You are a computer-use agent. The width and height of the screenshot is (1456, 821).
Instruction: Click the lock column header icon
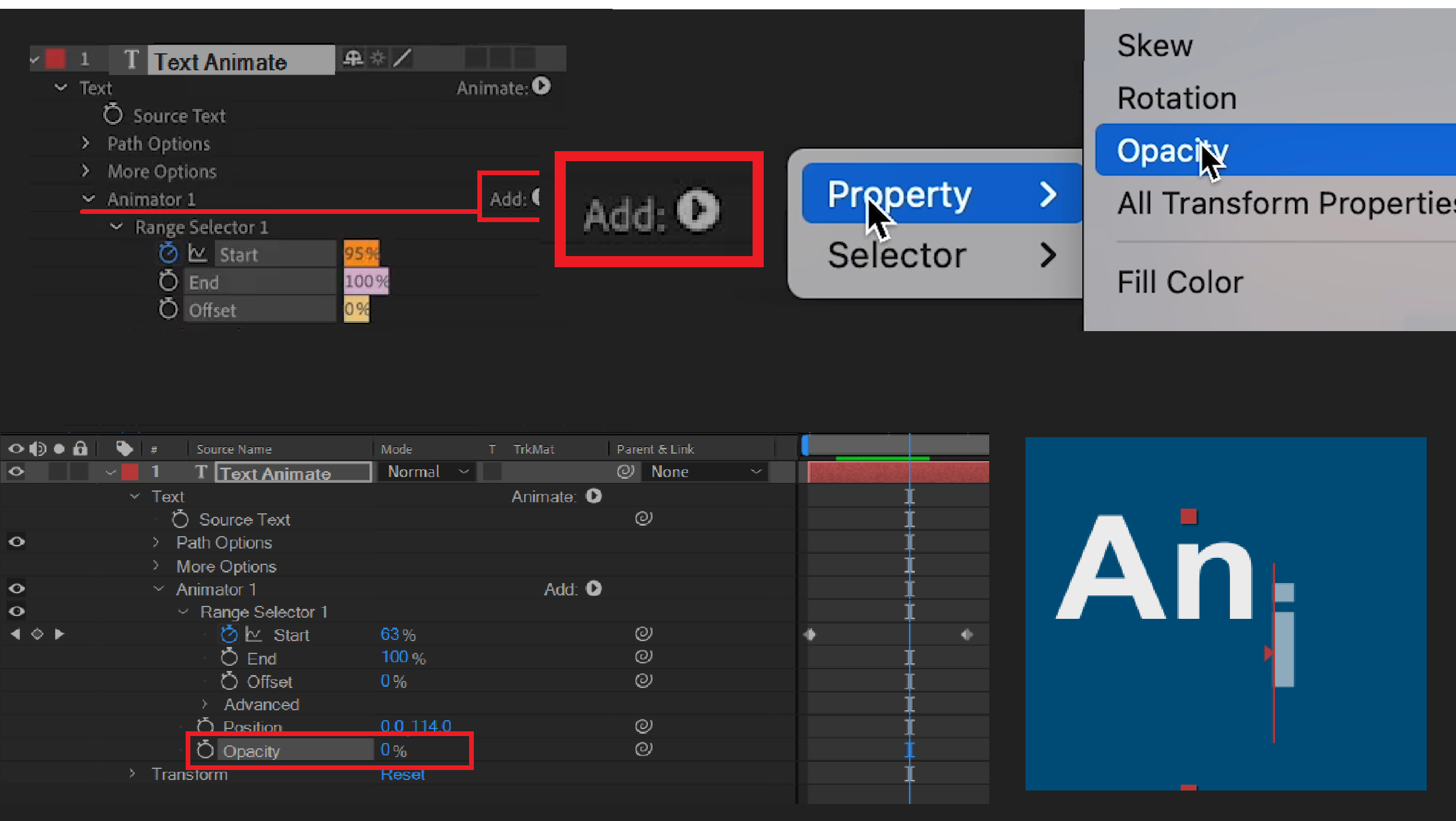point(80,448)
